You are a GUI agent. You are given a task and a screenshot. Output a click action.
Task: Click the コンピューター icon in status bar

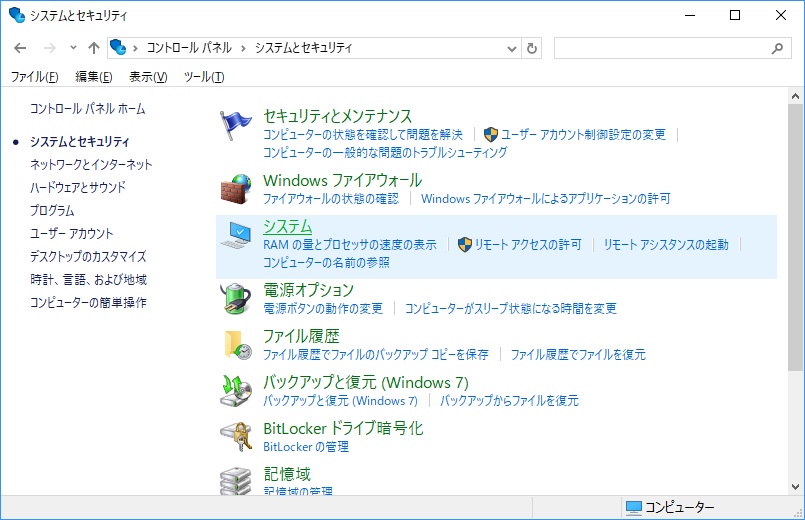coord(634,507)
